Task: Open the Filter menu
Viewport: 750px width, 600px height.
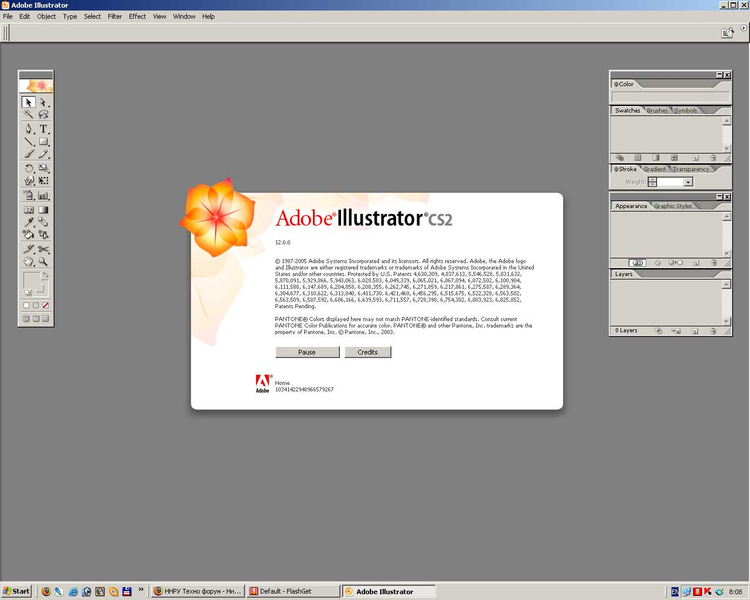Action: (115, 16)
